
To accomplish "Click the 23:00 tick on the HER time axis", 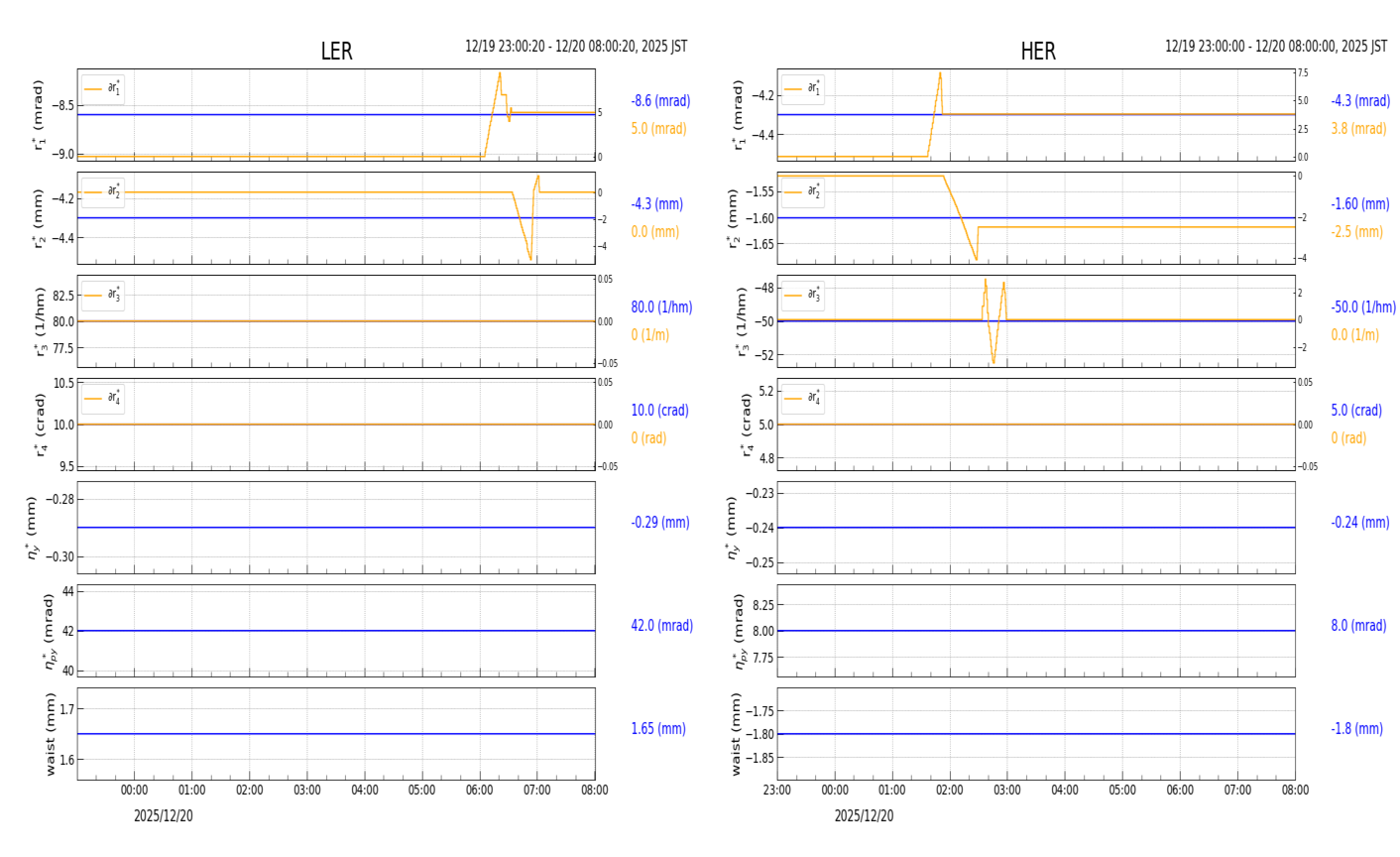I will [x=777, y=791].
